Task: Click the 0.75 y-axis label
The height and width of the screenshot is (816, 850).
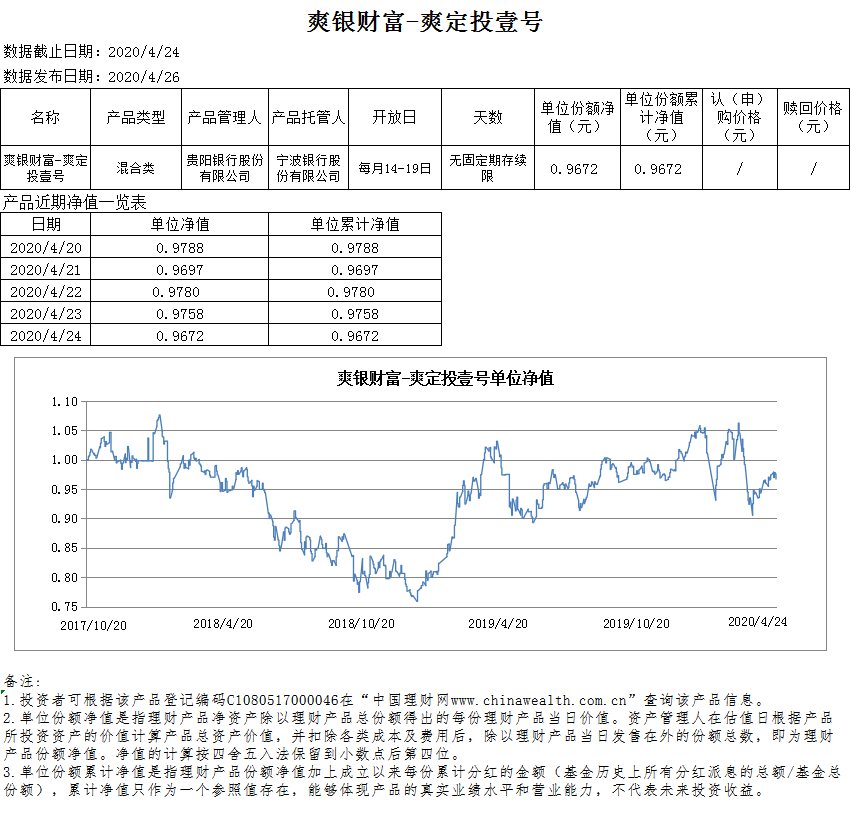Action: (65, 607)
